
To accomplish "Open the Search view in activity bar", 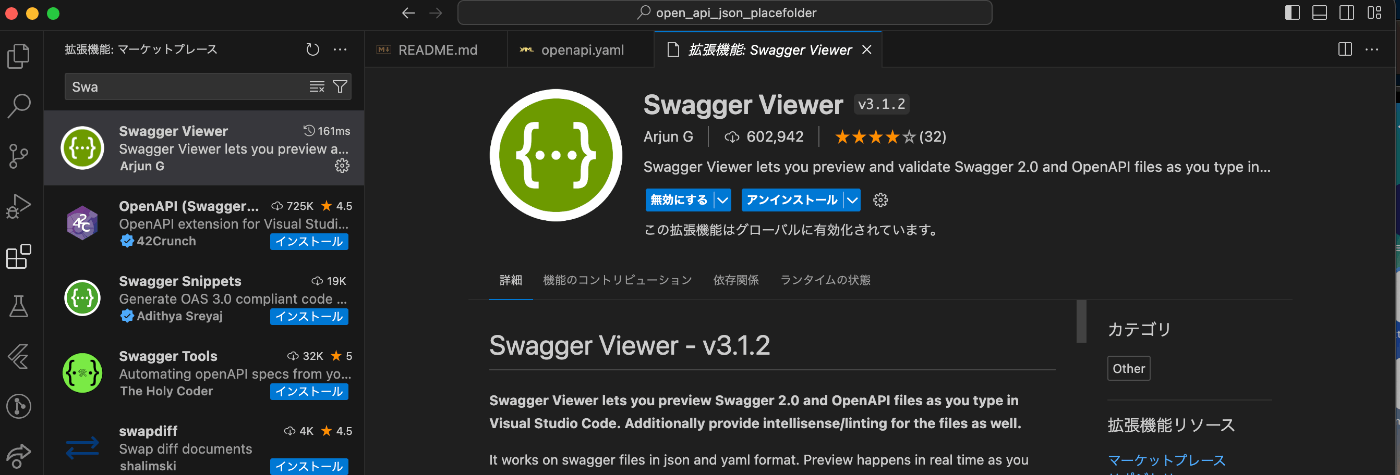I will (18, 106).
